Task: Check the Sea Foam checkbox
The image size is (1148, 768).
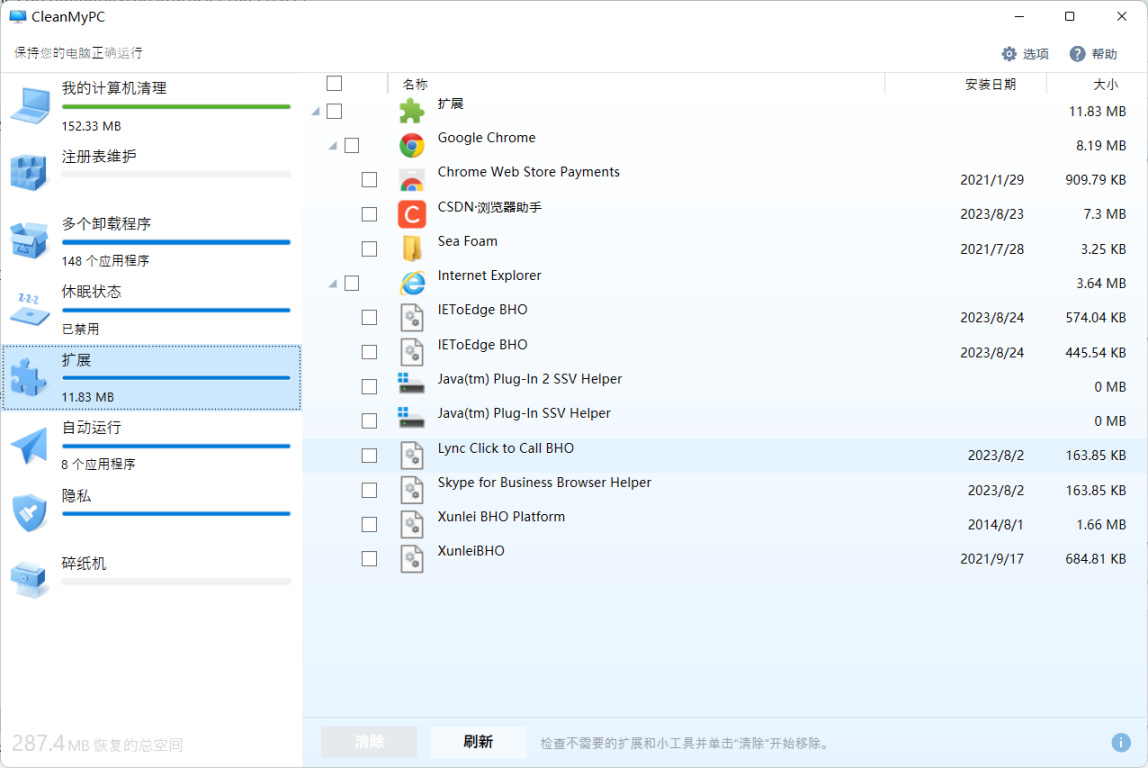Action: pos(369,249)
